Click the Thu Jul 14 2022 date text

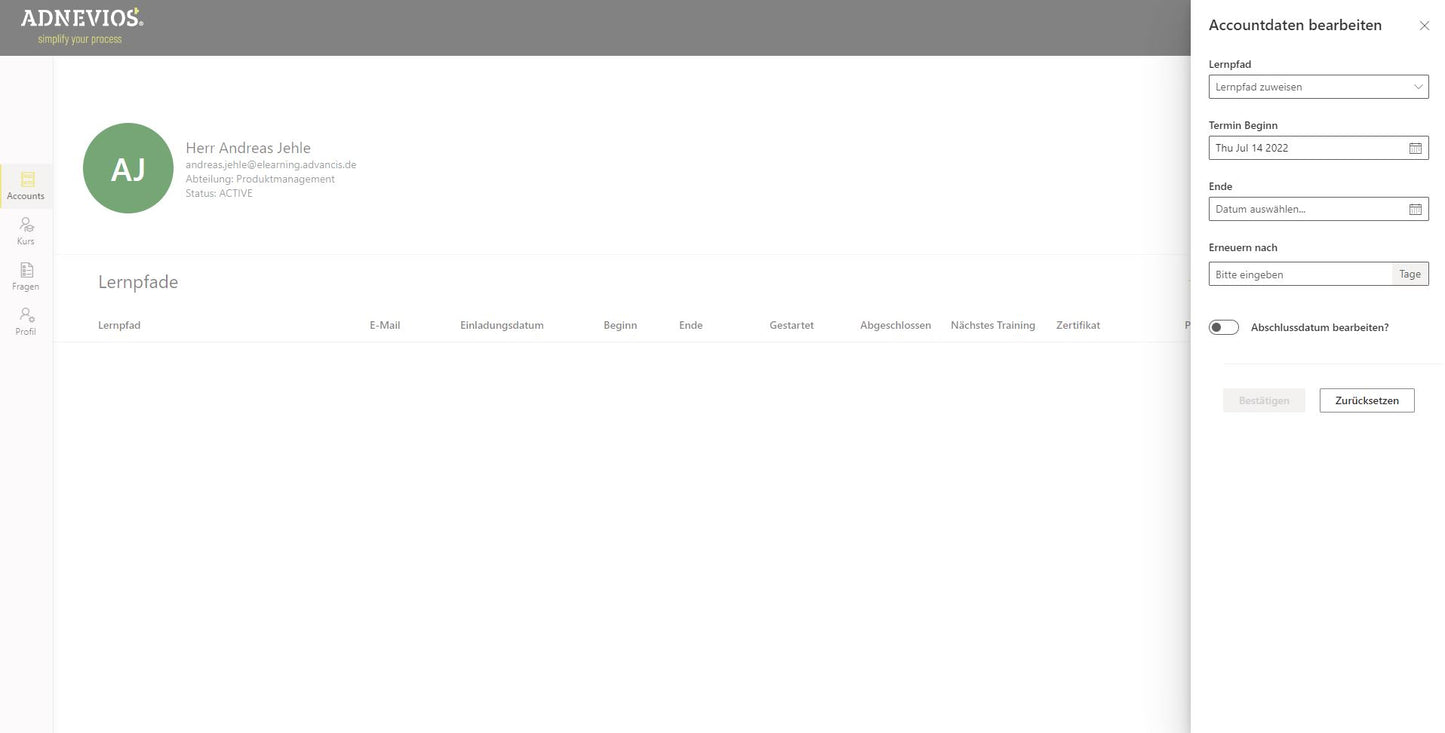1252,148
